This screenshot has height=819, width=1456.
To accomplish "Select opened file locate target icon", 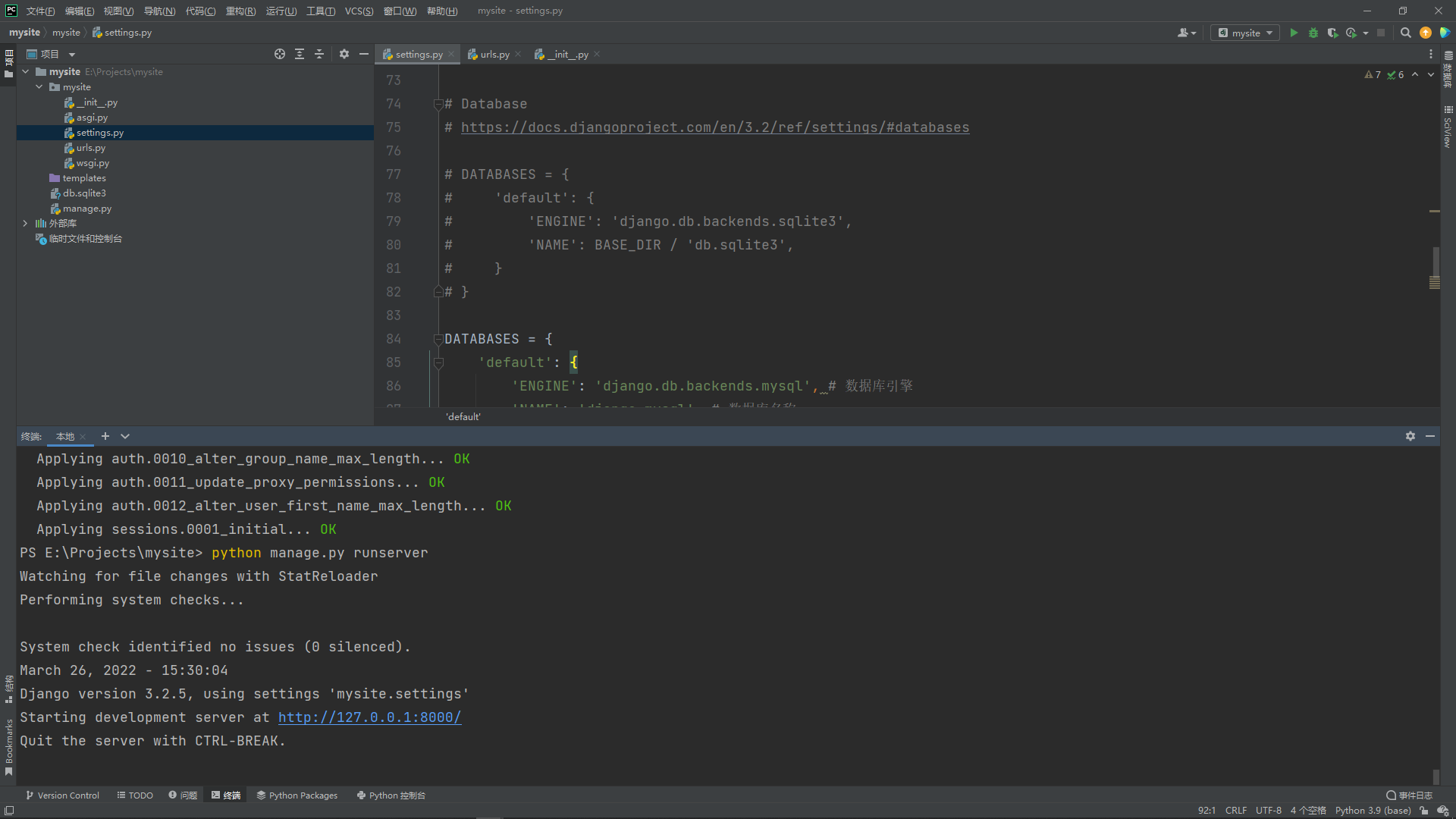I will click(280, 54).
